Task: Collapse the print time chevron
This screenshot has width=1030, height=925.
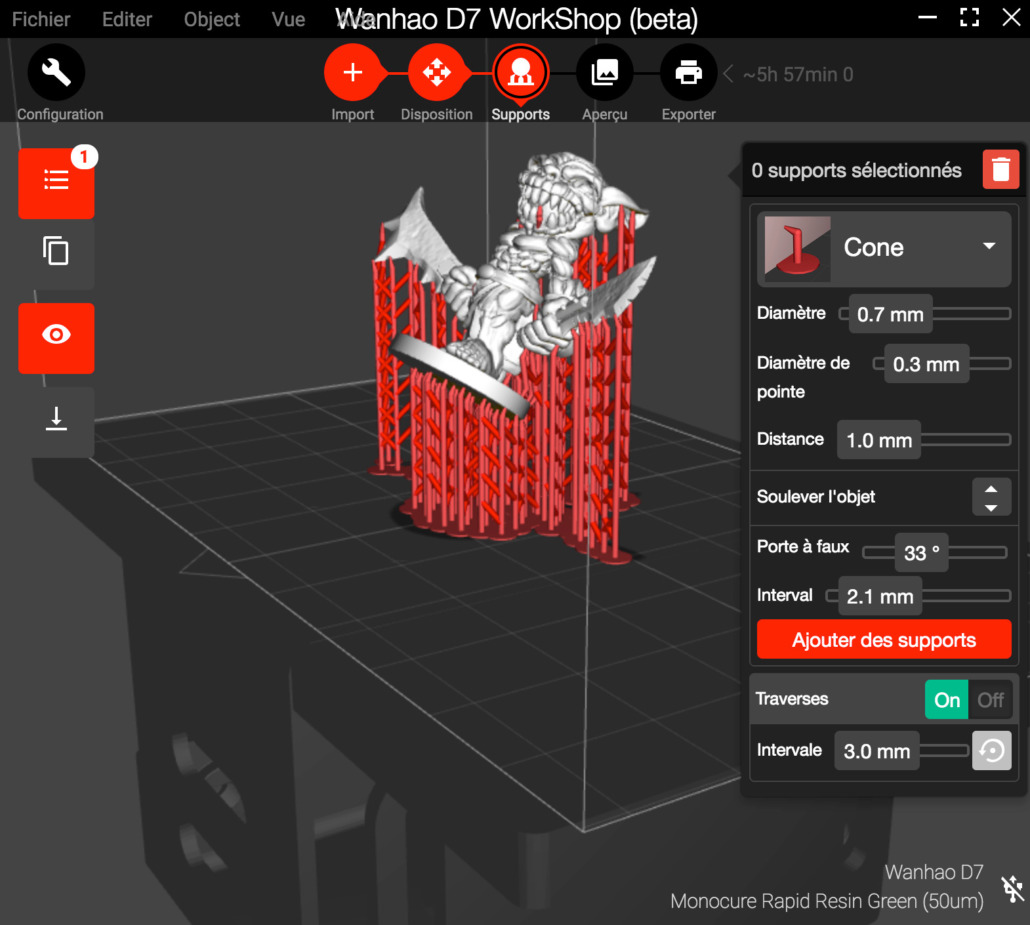Action: click(728, 74)
